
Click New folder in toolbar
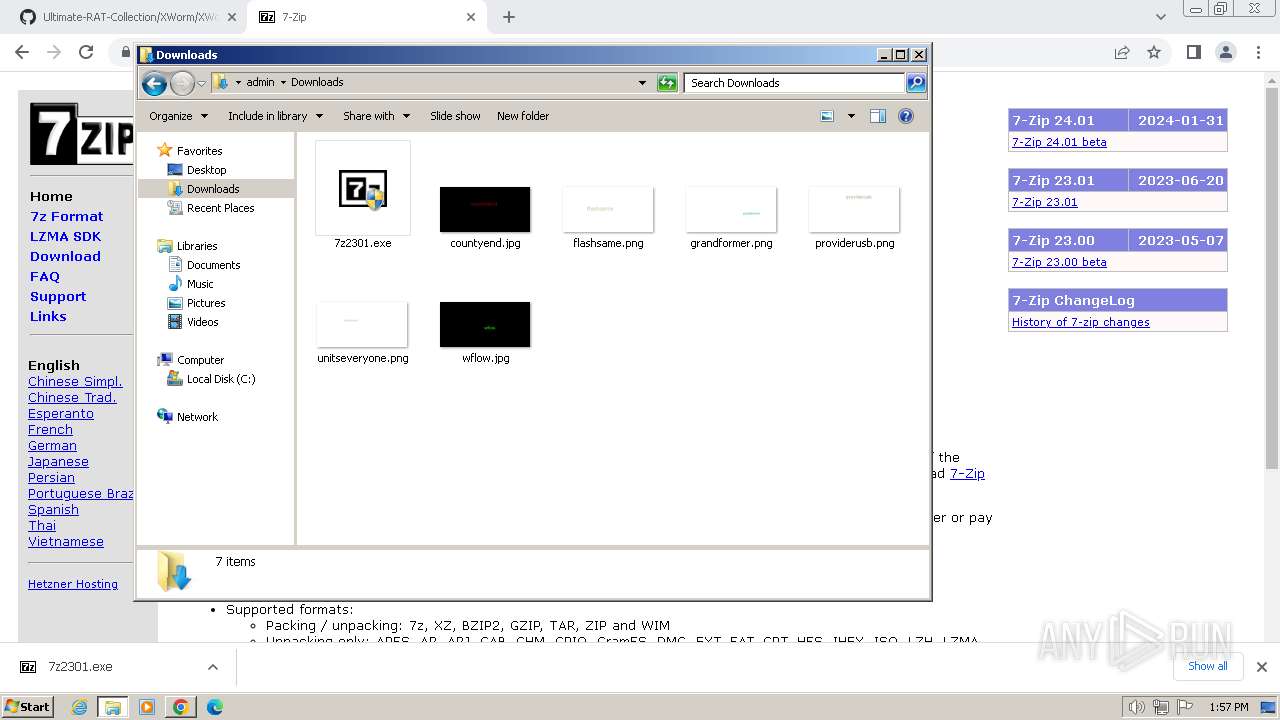click(523, 116)
